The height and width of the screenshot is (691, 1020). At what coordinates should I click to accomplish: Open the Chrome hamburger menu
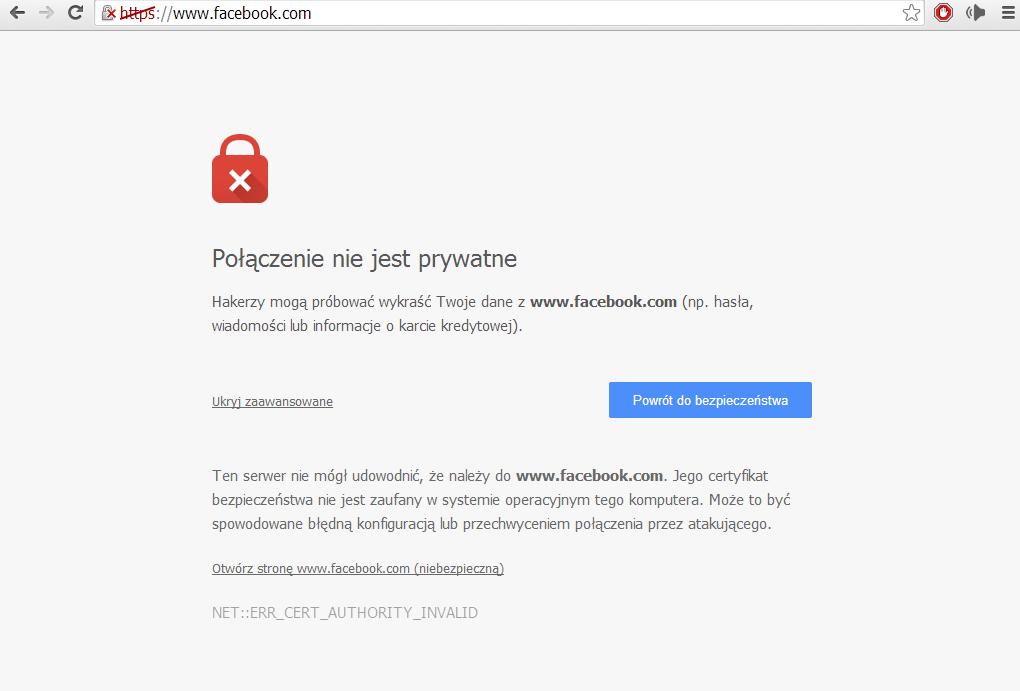tap(1008, 13)
